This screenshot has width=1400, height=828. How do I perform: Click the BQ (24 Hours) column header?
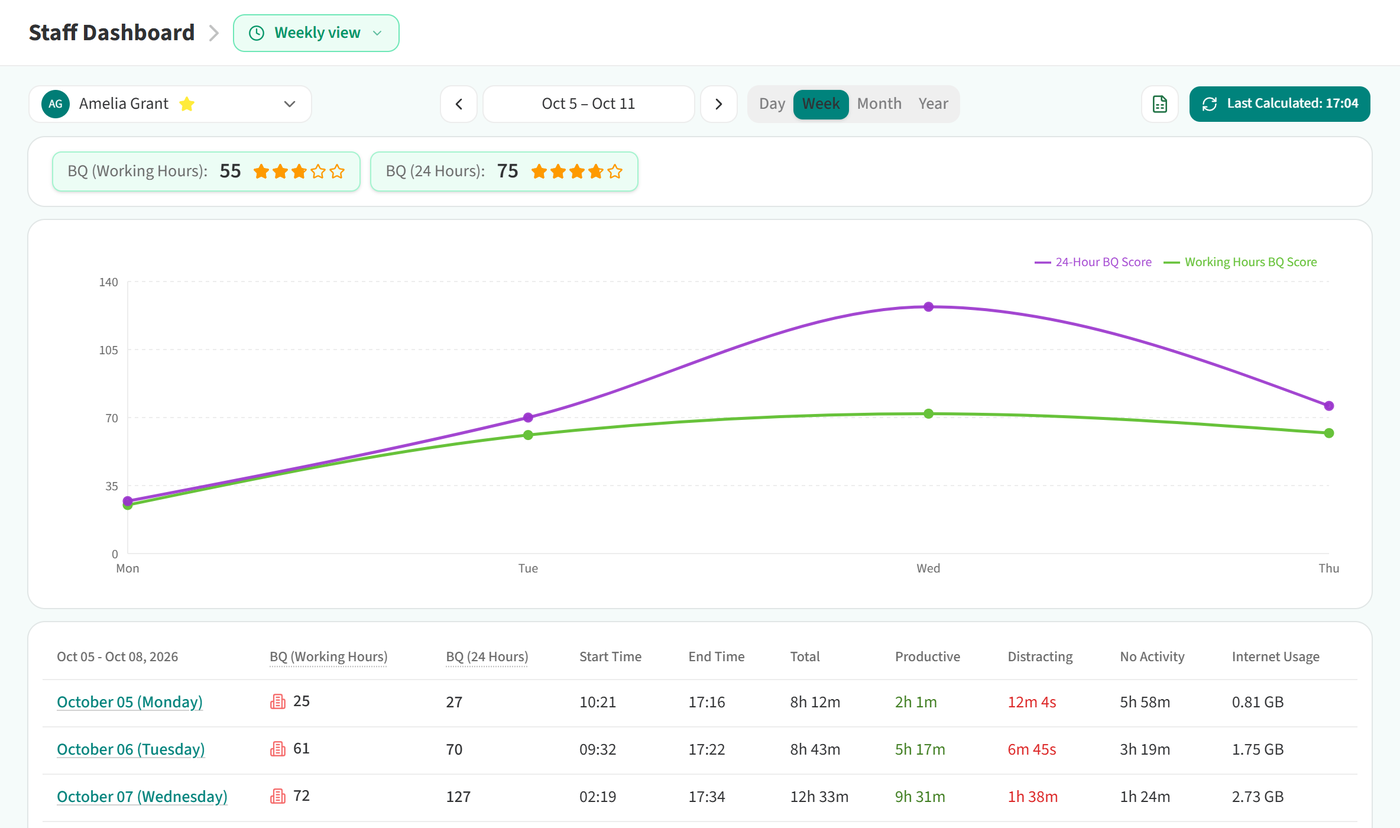tap(487, 657)
